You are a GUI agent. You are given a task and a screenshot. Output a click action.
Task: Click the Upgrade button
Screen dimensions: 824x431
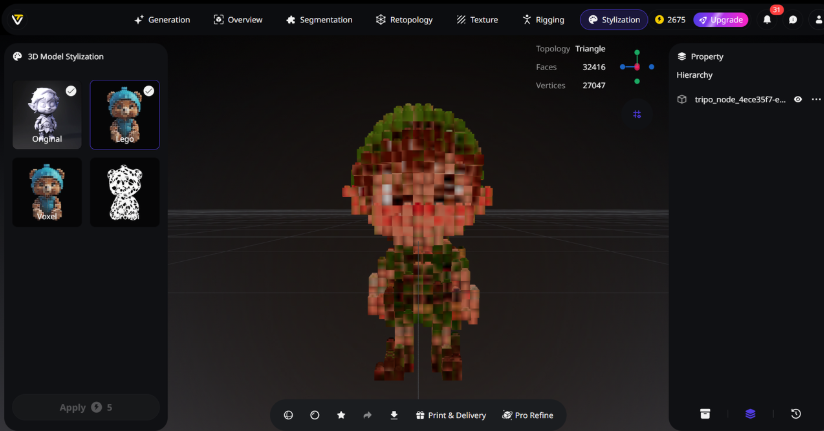(x=721, y=19)
